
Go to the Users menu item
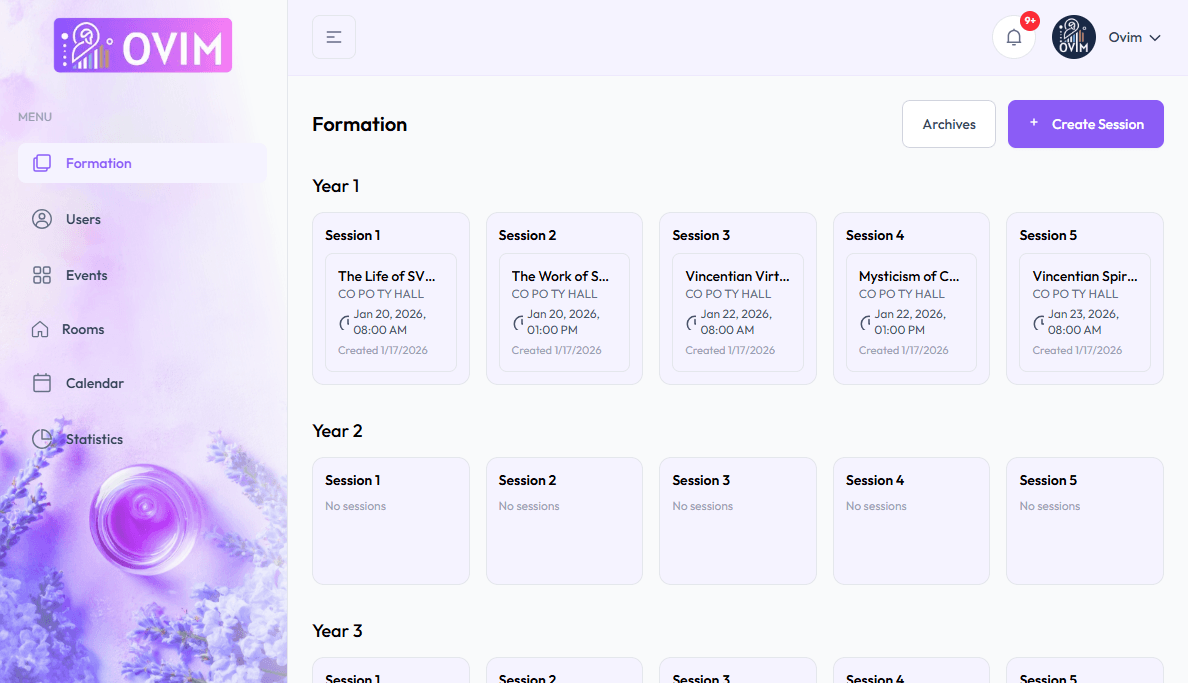[x=83, y=219]
